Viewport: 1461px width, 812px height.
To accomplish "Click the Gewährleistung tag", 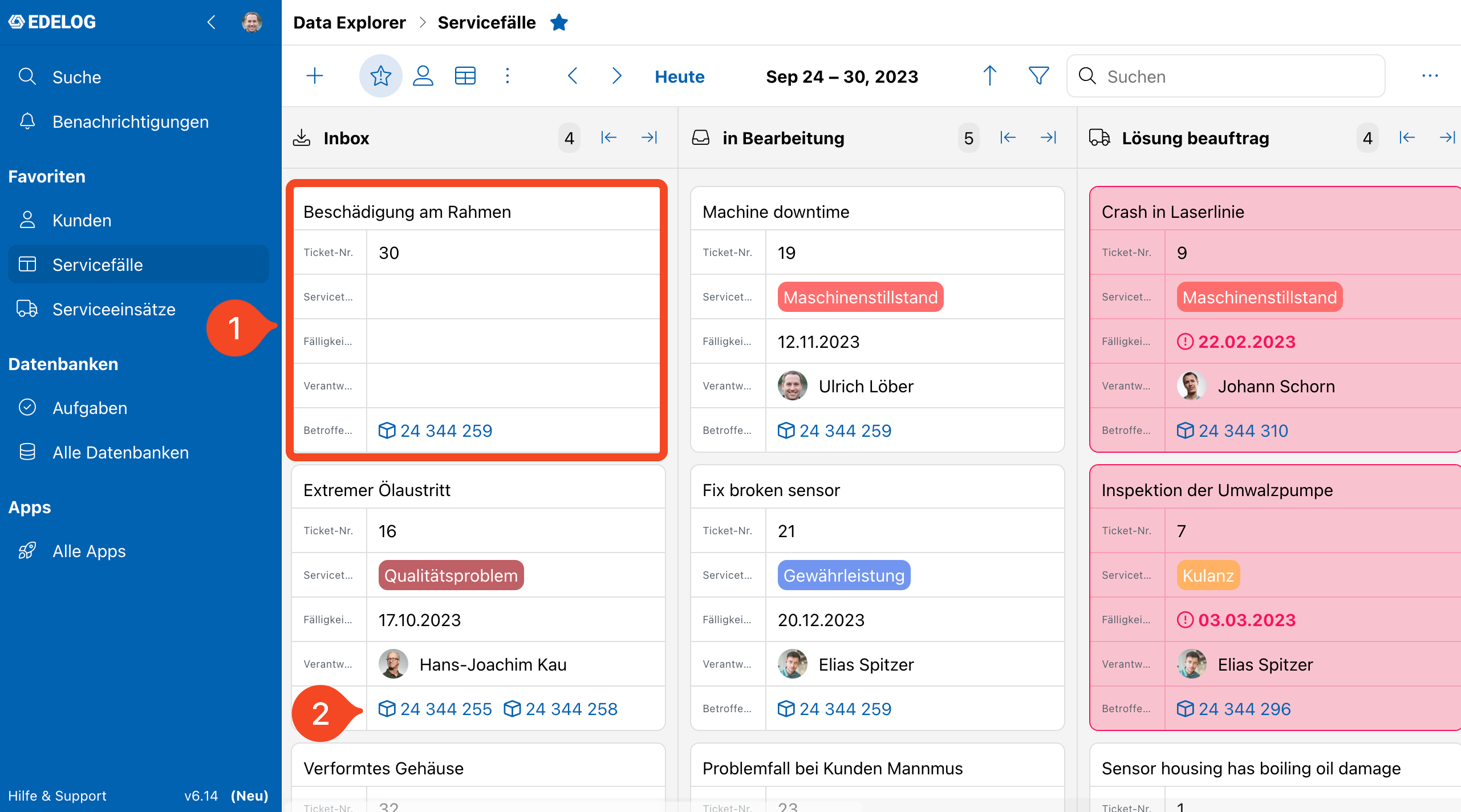I will [844, 575].
